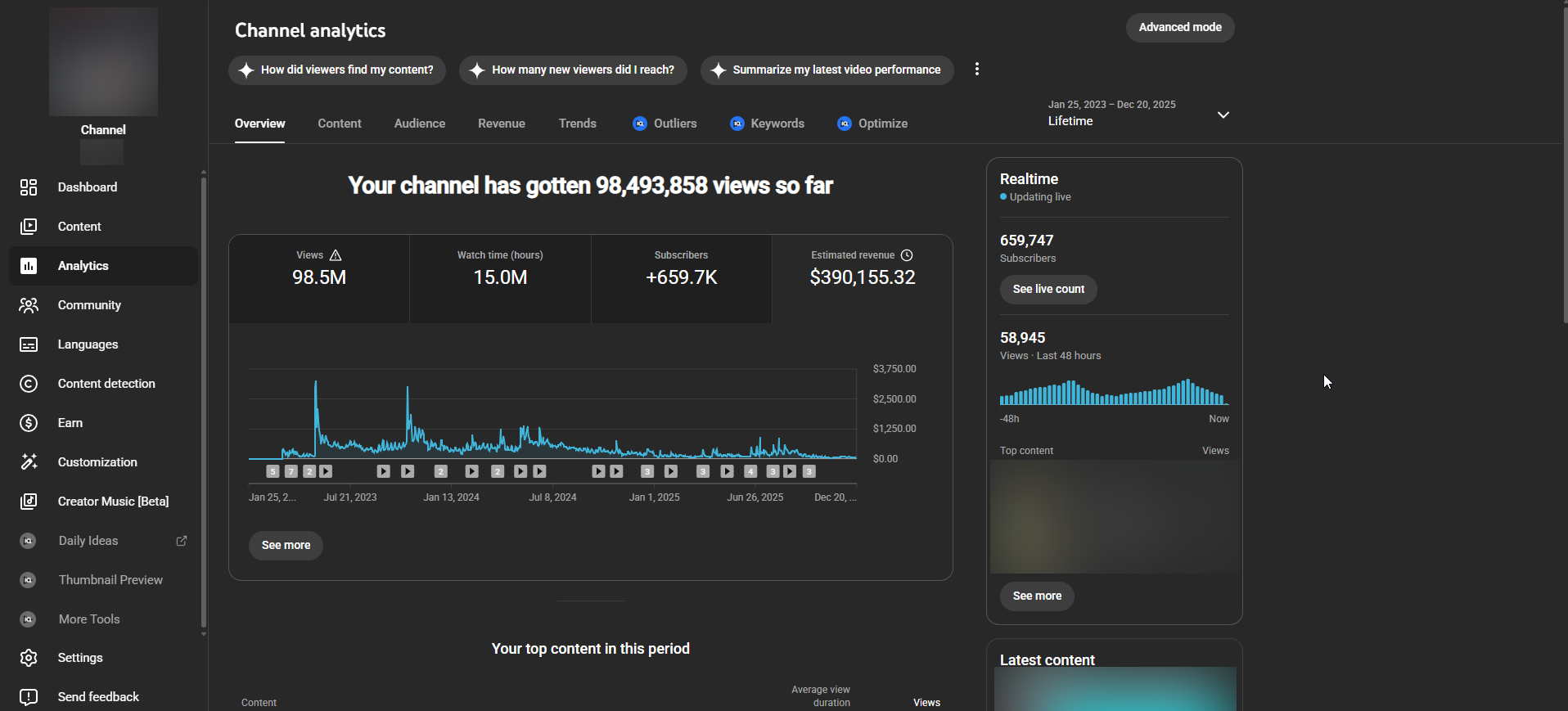The image size is (1568, 711).
Task: Open three-dot menu beside suggestion chips
Action: (x=976, y=70)
